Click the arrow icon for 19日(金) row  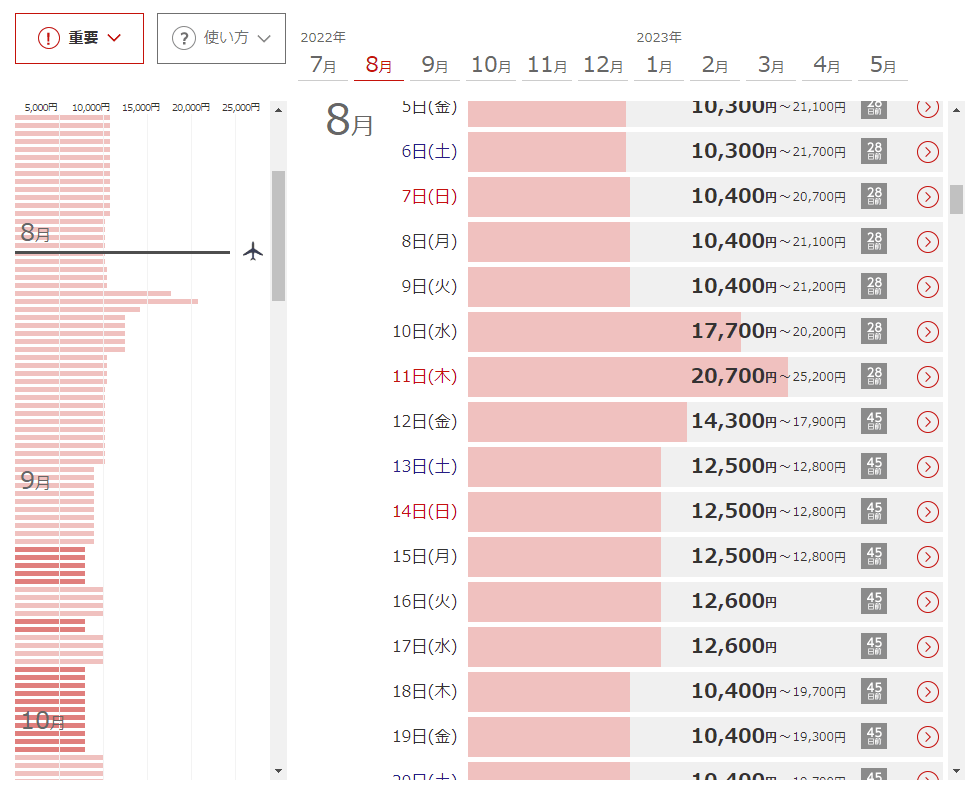point(927,737)
